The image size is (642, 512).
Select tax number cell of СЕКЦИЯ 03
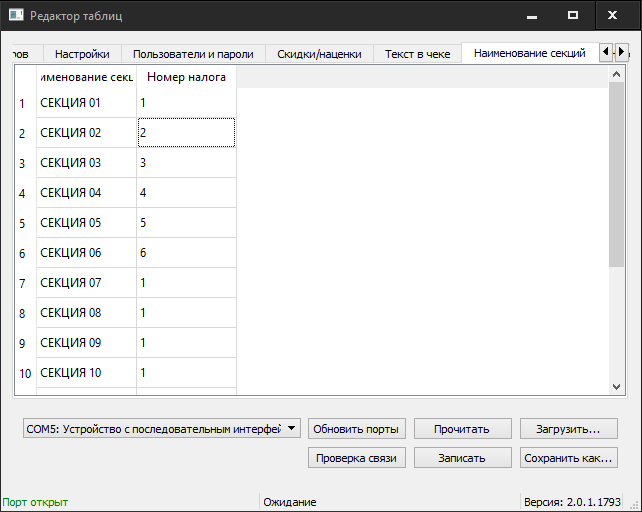coord(186,163)
